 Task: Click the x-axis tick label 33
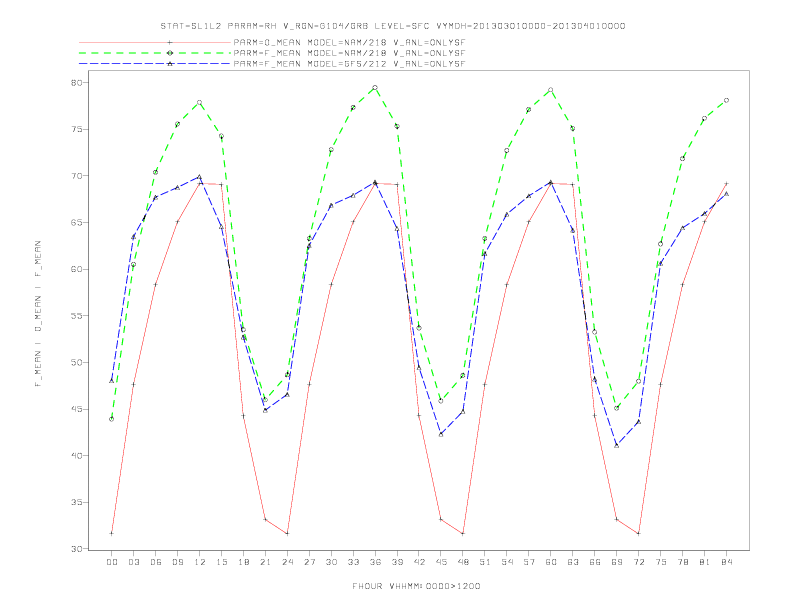(x=353, y=562)
